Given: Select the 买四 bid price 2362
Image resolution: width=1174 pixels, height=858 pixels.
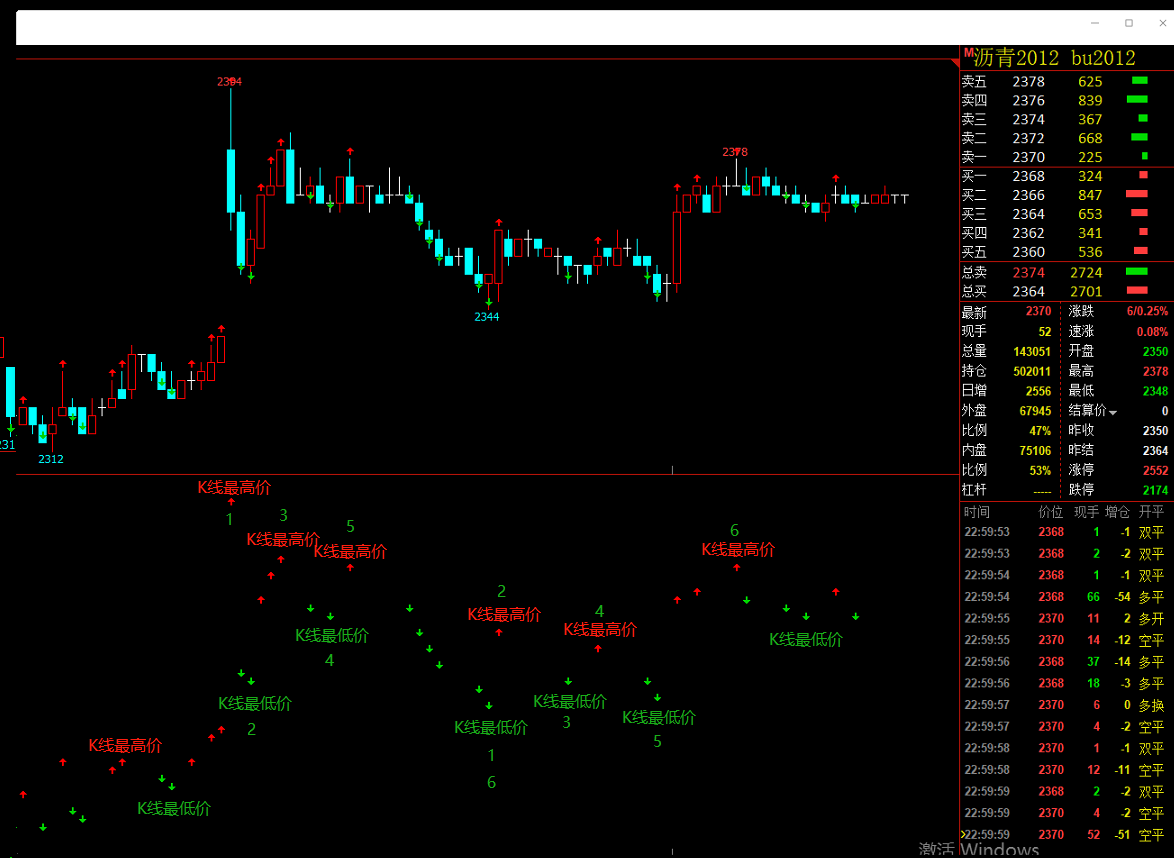Looking at the screenshot, I should (1028, 234).
